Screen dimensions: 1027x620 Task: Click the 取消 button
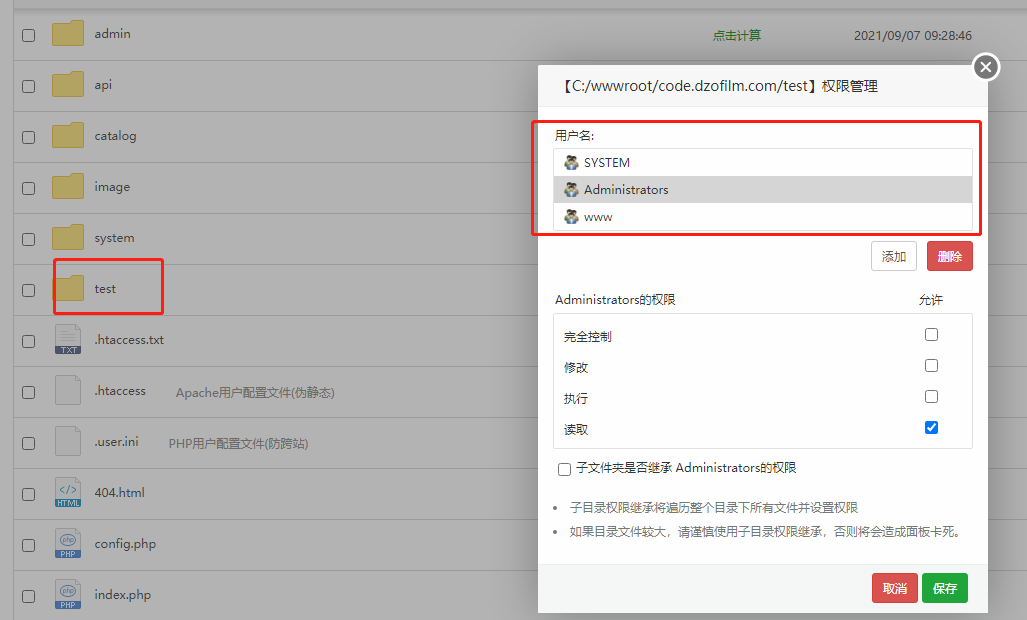tap(895, 588)
